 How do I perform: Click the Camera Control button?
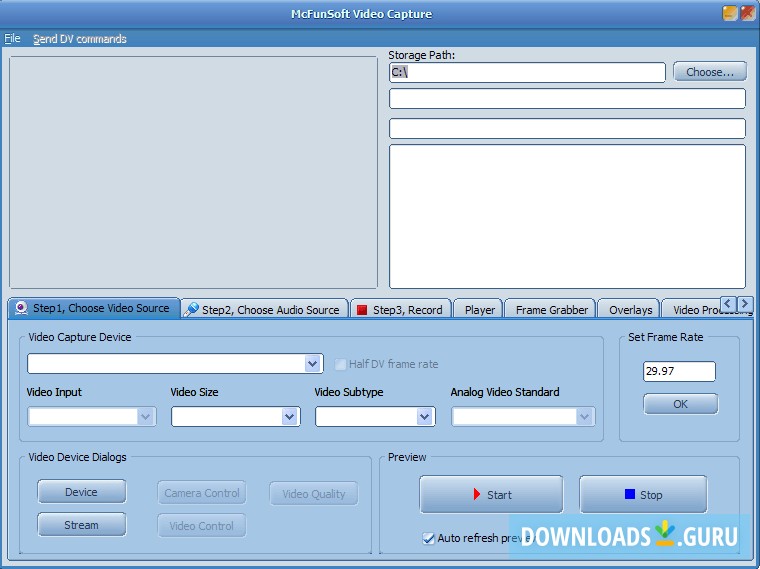[202, 493]
